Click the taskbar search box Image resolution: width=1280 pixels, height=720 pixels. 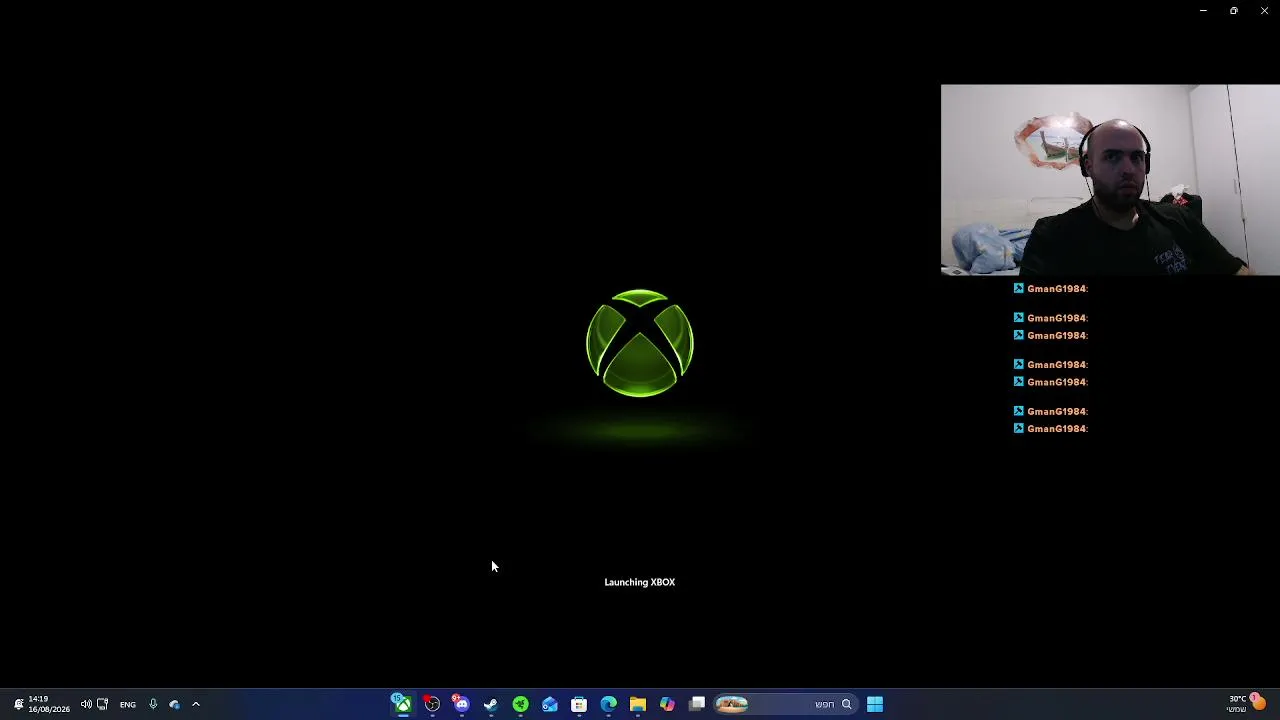pyautogui.click(x=785, y=704)
